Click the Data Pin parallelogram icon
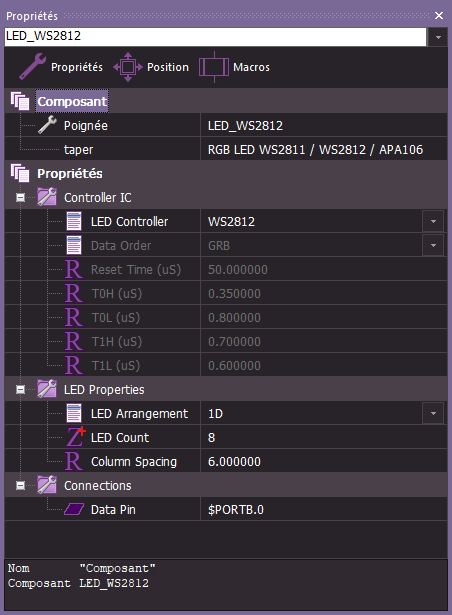 [x=74, y=509]
